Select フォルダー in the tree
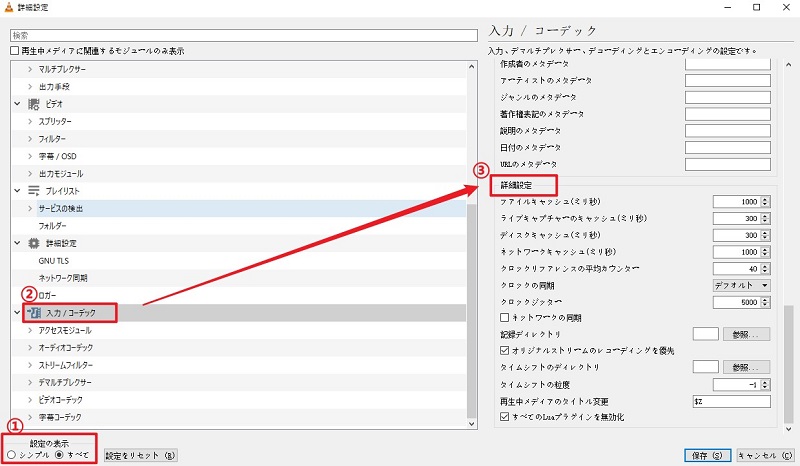Screen dimensions: 800x466 pos(53,226)
